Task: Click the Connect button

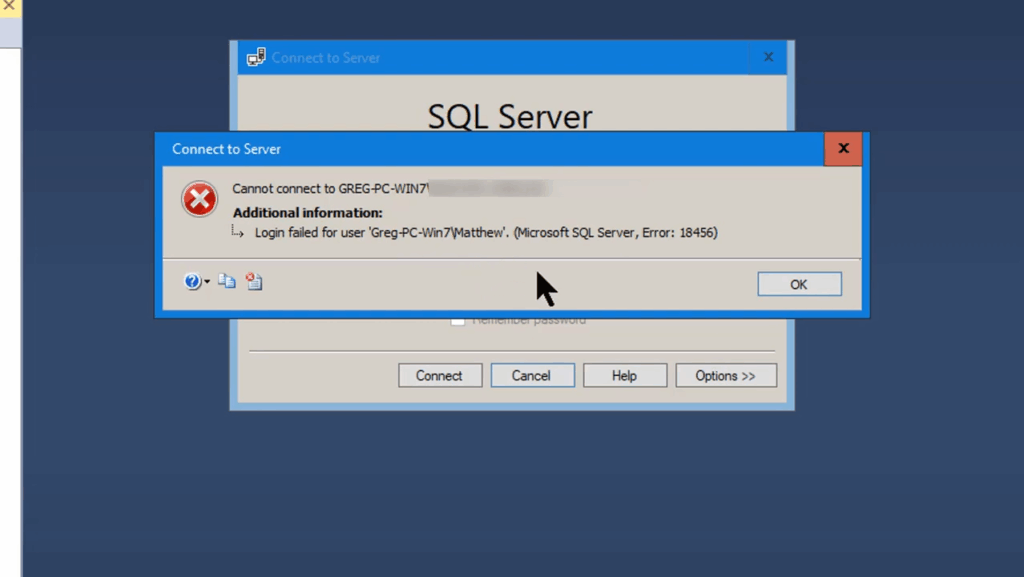Action: click(440, 375)
